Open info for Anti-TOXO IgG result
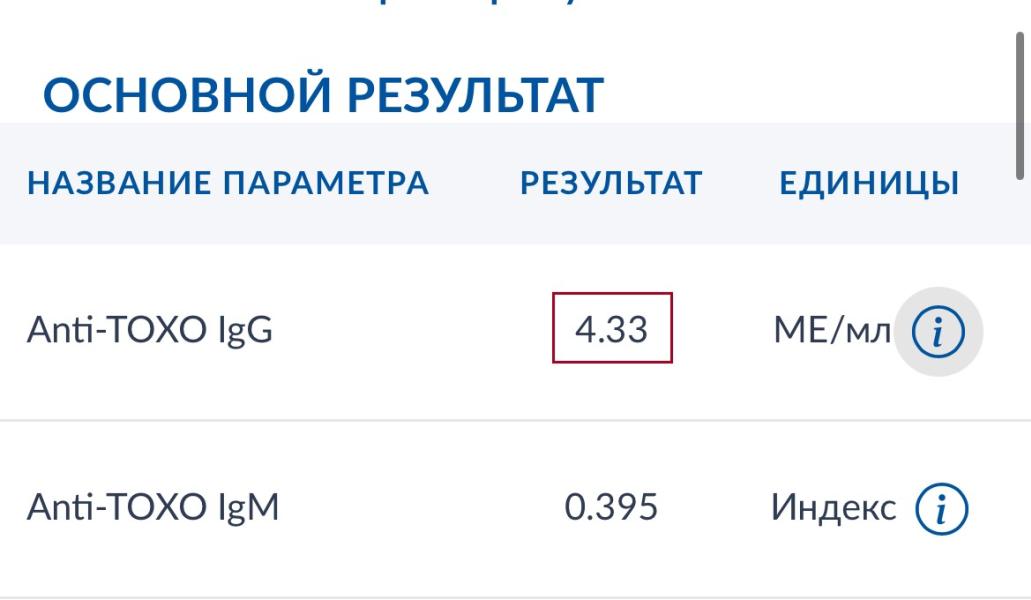 (938, 331)
